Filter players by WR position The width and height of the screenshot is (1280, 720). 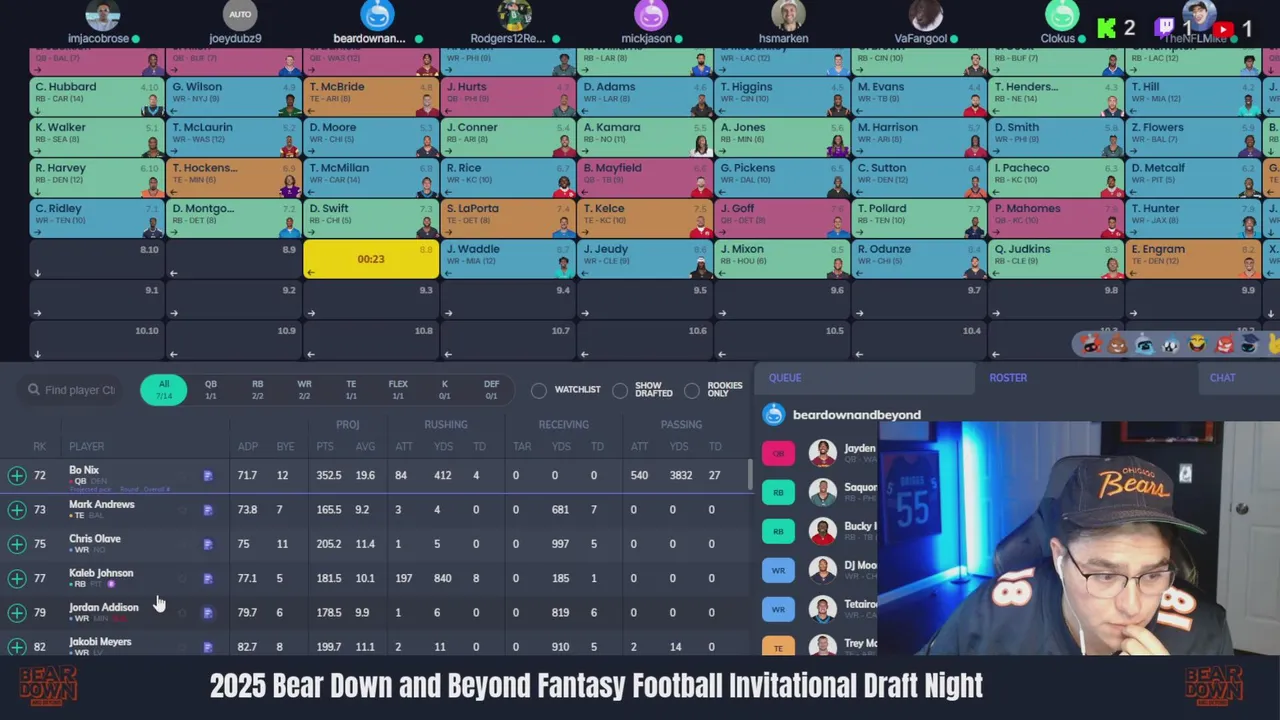coord(304,390)
